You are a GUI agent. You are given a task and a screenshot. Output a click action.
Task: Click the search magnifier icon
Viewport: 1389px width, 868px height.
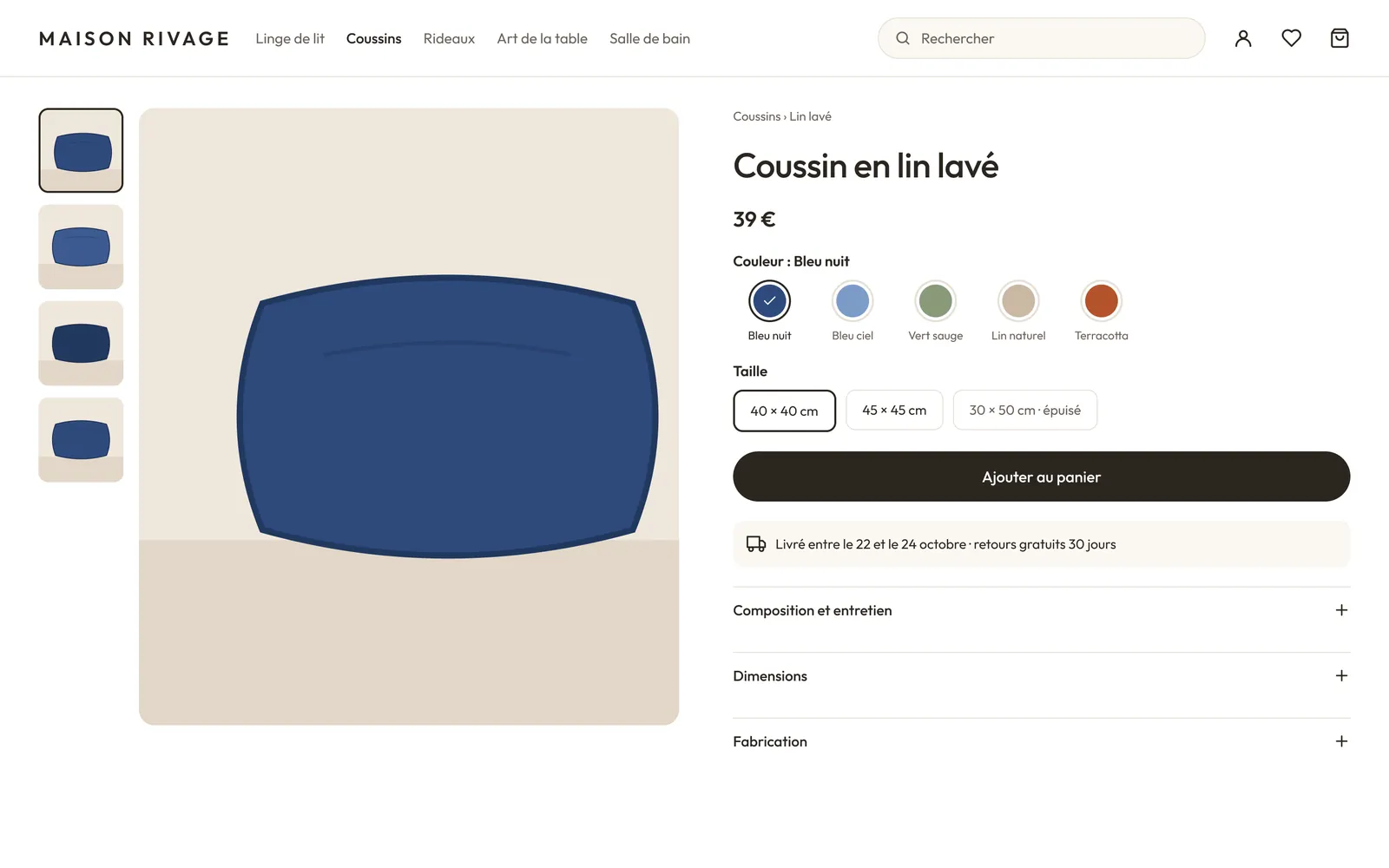pyautogui.click(x=903, y=38)
